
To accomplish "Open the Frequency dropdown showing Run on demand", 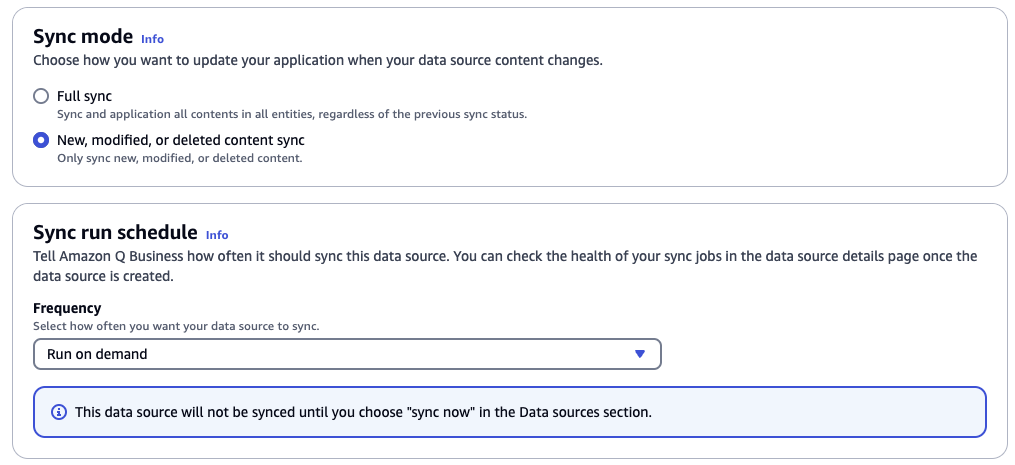I will (347, 354).
